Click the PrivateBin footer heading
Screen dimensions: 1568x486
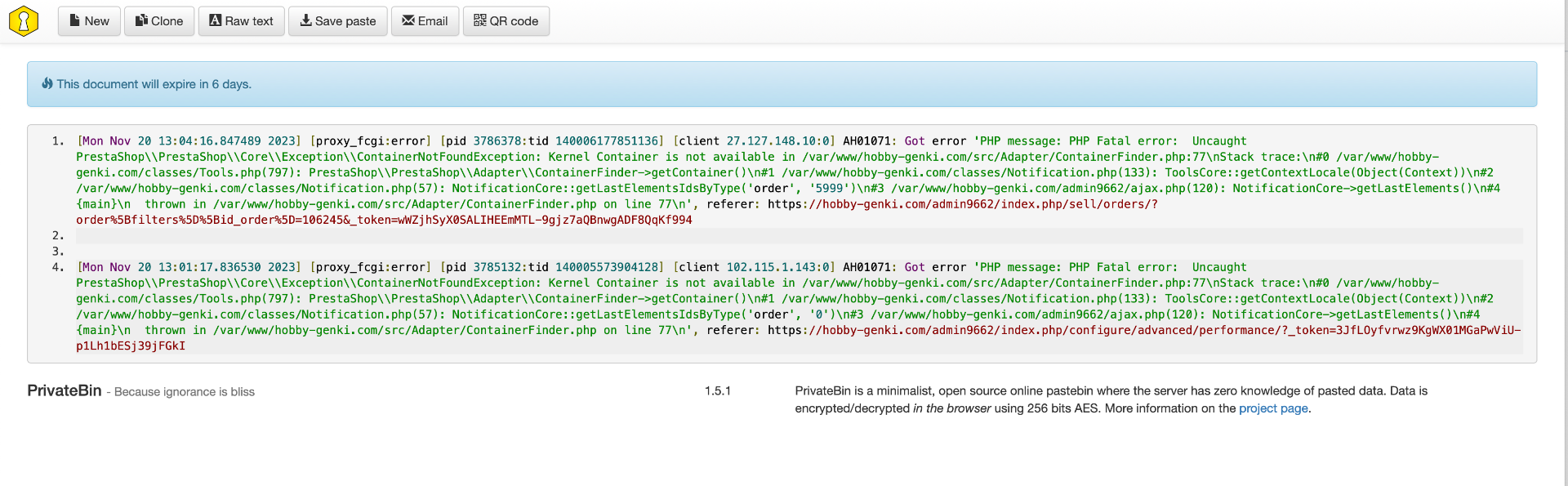[65, 390]
